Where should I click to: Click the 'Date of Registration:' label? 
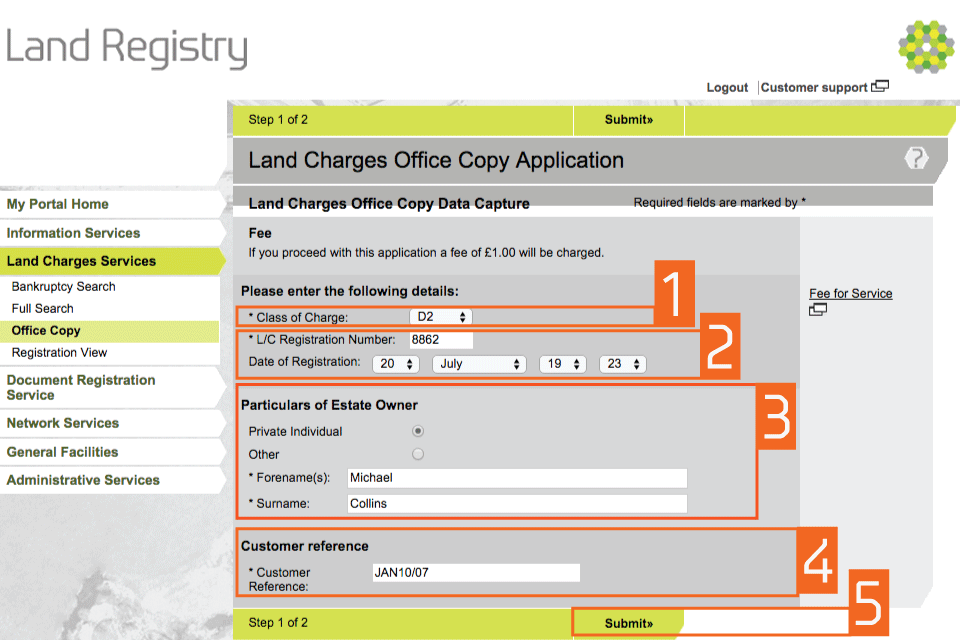click(x=304, y=362)
